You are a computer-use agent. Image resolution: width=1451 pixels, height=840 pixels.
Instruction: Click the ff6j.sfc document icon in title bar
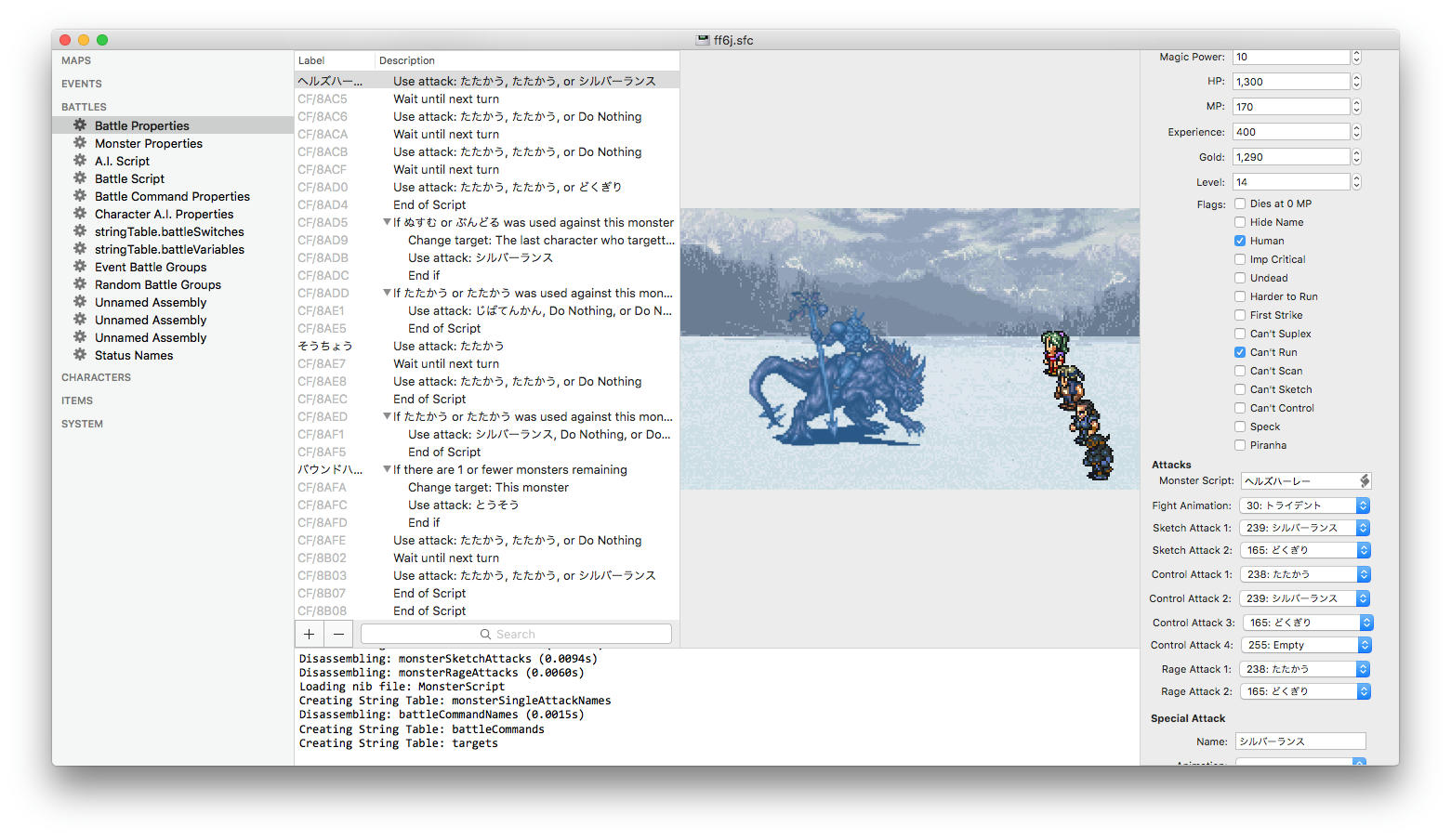point(703,40)
